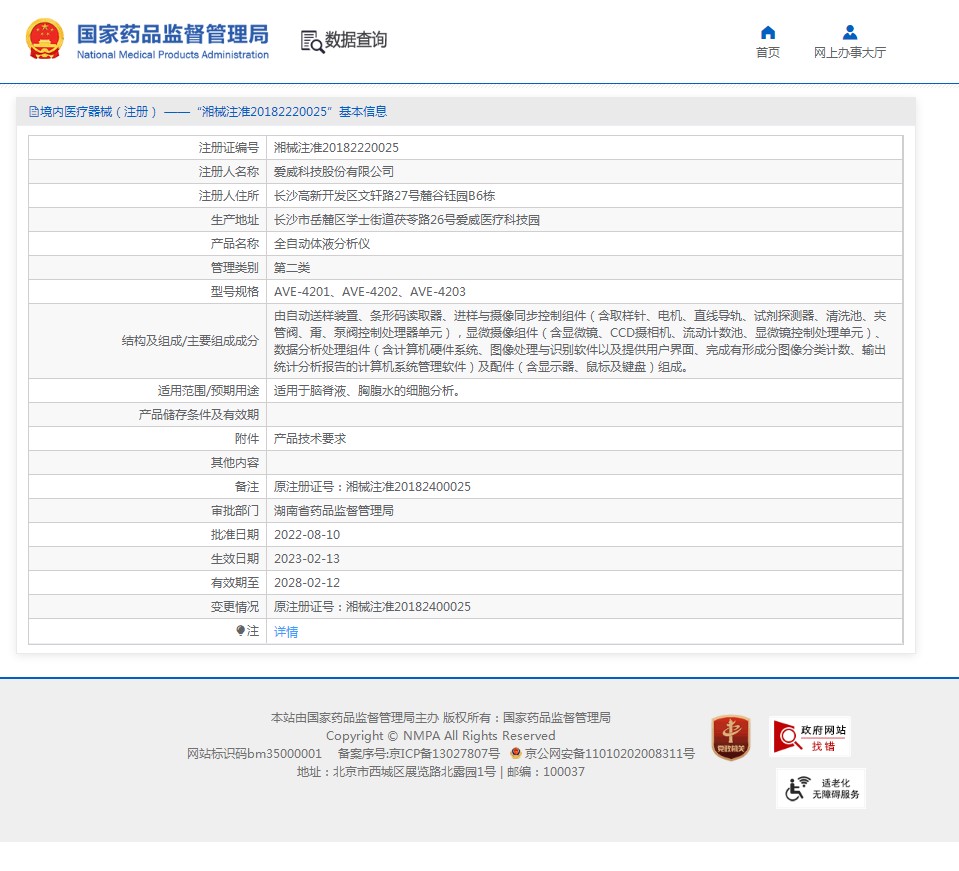This screenshot has height=871, width=959.
Task: Click the NMPA national emblem logo
Action: (44, 39)
